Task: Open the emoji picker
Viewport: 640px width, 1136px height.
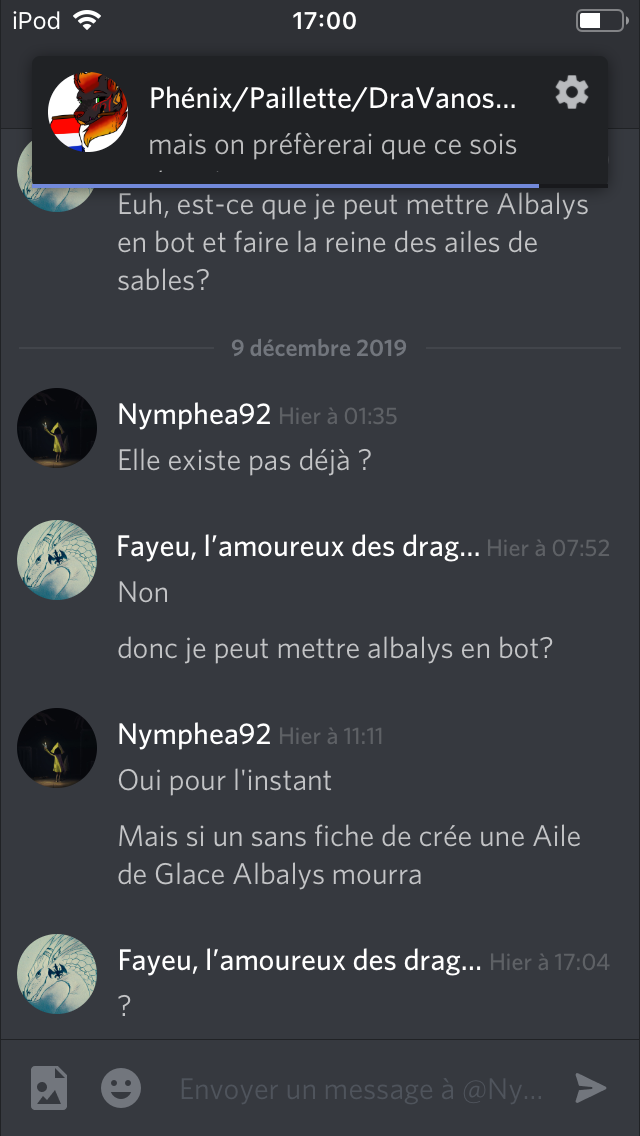Action: pos(121,1087)
